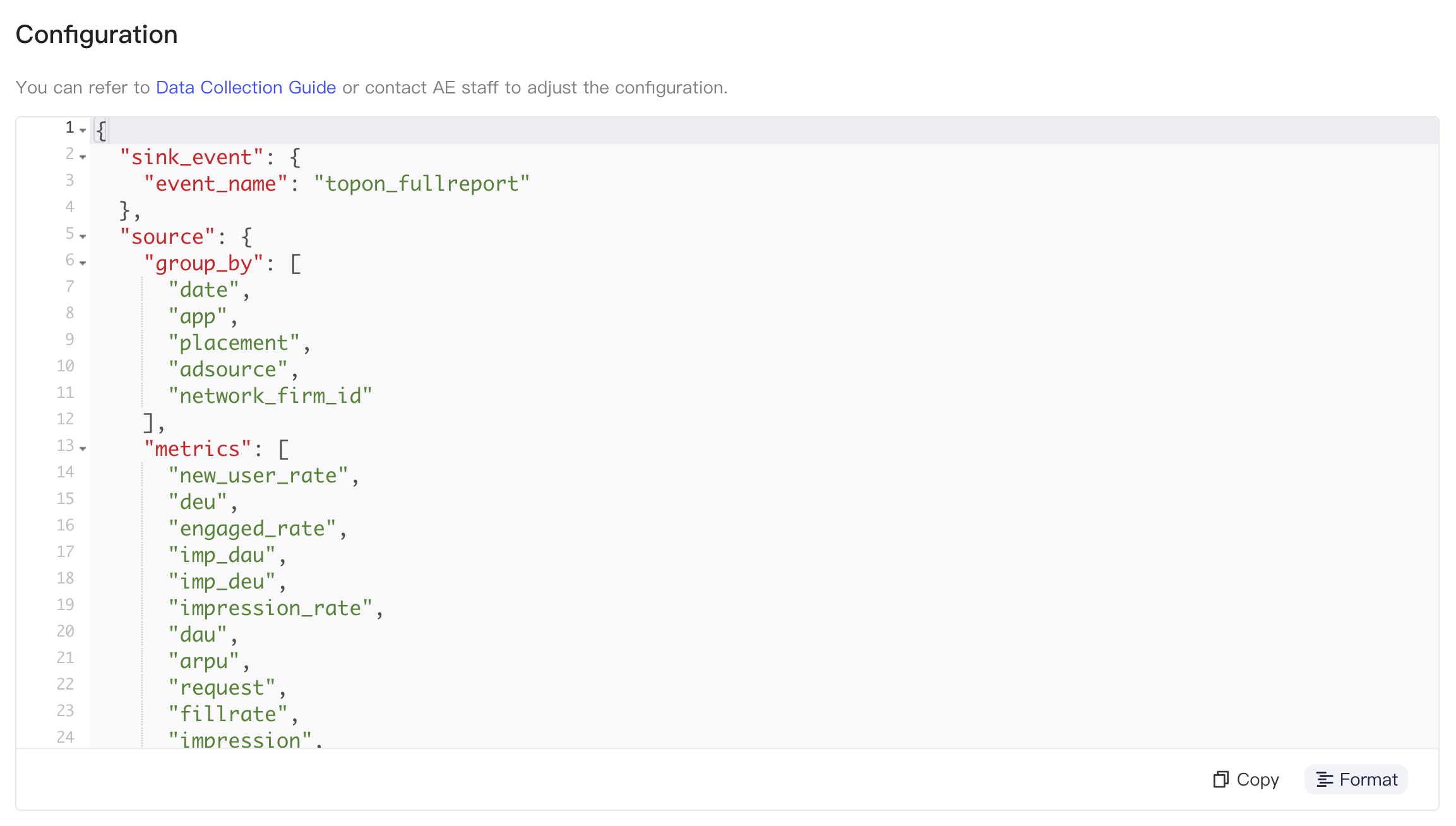Click the "event_name" key

pyautogui.click(x=216, y=184)
